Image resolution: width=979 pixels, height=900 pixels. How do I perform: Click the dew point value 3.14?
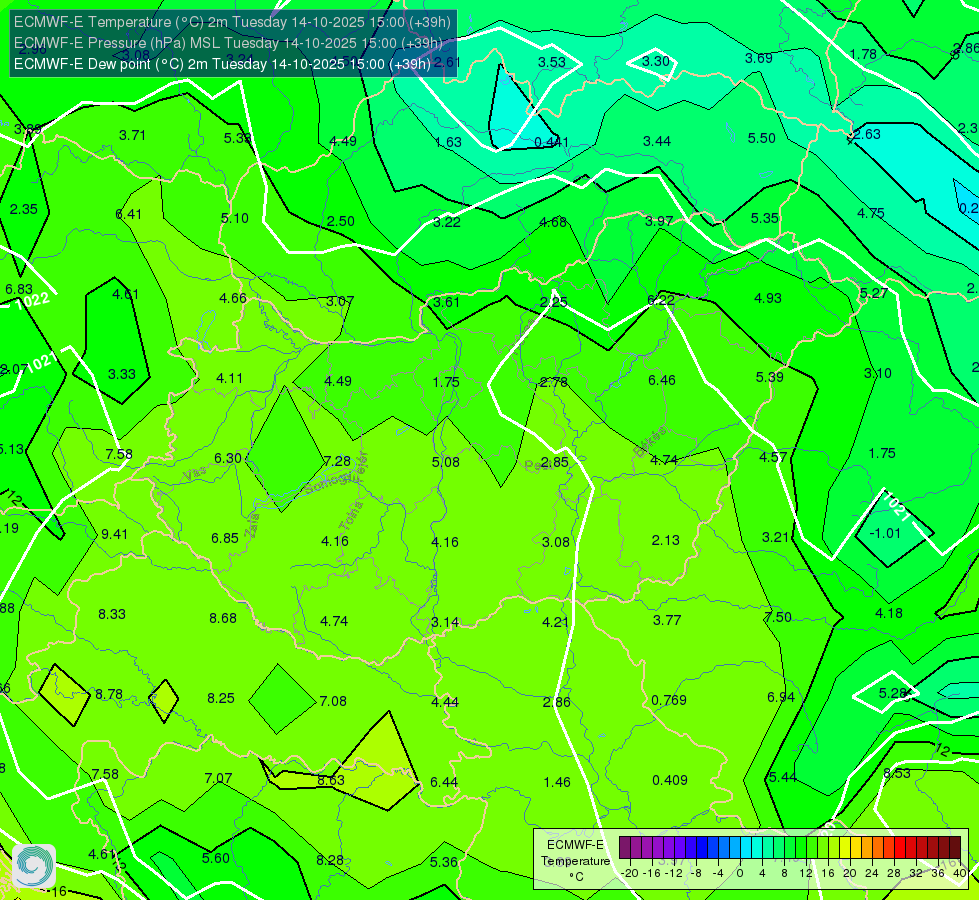(x=445, y=622)
